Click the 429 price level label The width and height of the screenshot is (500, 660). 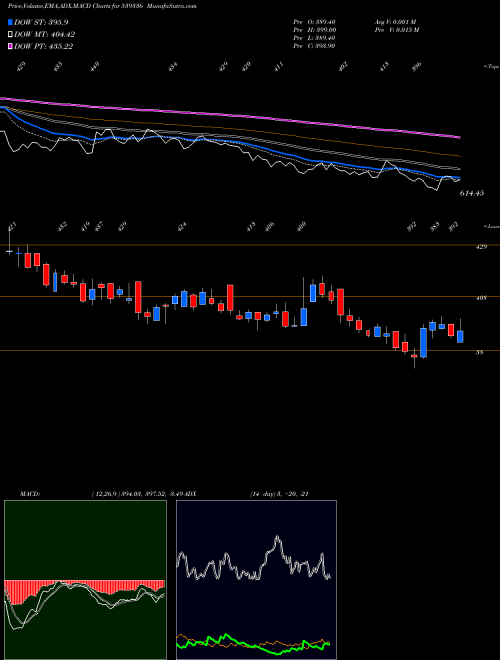(x=481, y=247)
